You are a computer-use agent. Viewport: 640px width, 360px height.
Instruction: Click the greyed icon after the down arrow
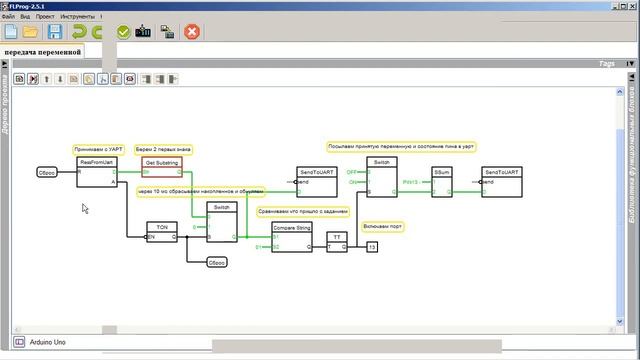[74, 79]
